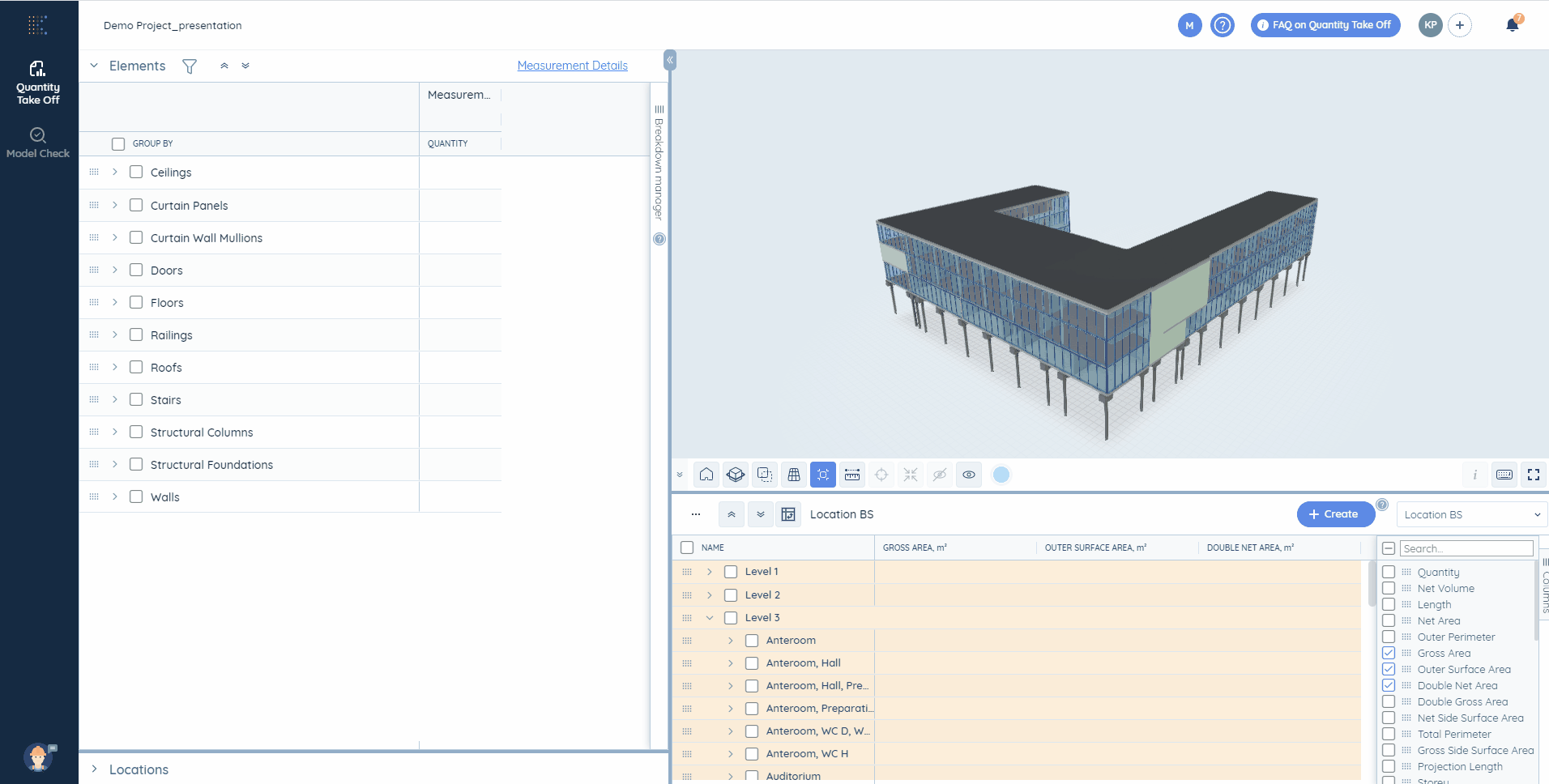
Task: Open the notifications bell
Action: point(1513,25)
